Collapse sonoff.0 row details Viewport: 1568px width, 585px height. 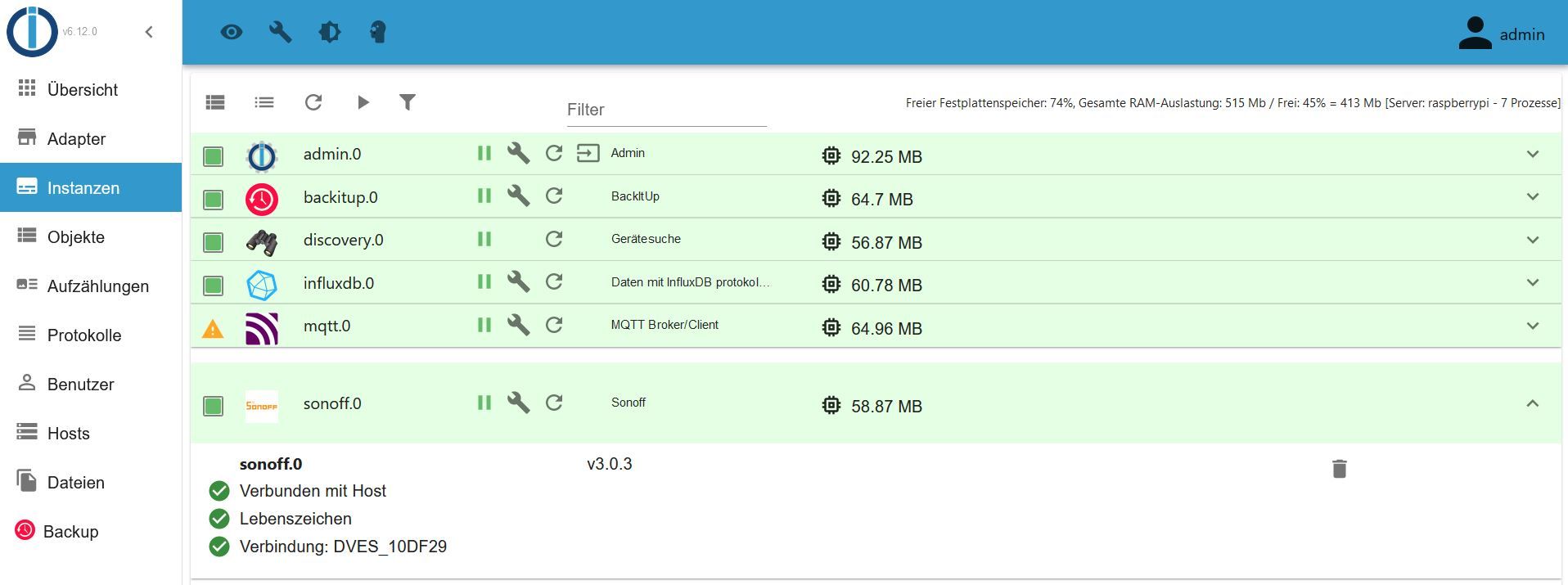coord(1533,403)
